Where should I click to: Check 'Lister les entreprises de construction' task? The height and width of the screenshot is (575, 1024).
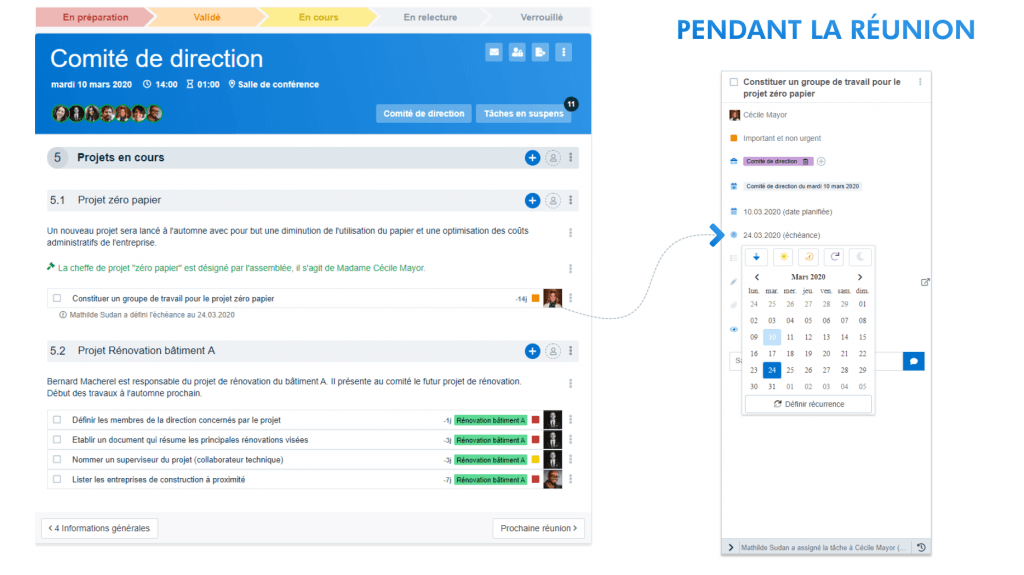57,479
